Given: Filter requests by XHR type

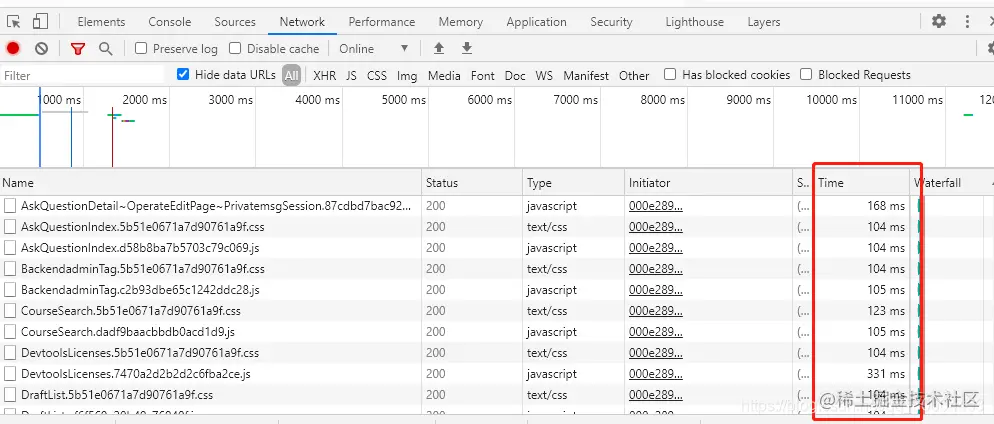Looking at the screenshot, I should coord(324,75).
